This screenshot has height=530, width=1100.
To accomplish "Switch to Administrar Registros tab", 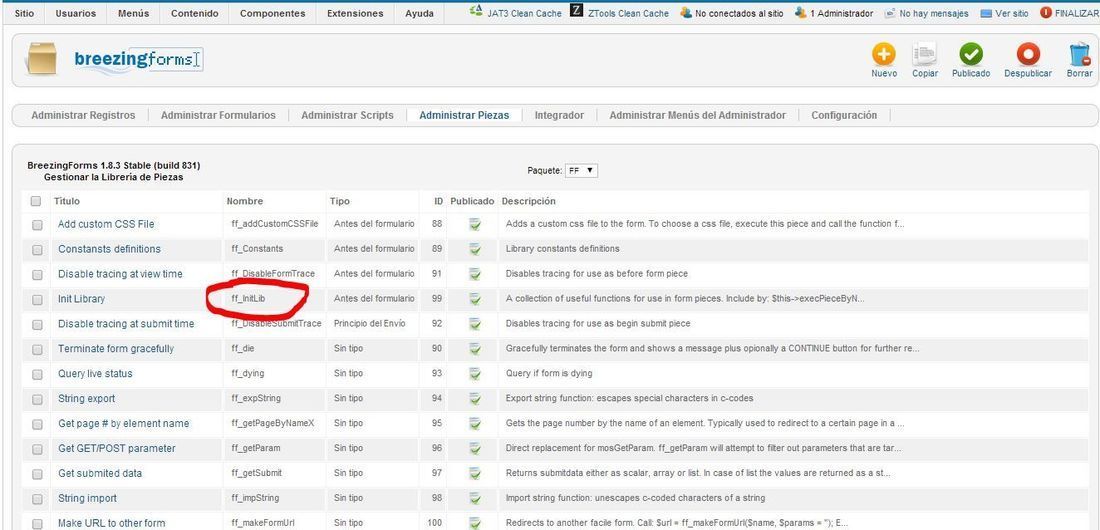I will point(83,115).
